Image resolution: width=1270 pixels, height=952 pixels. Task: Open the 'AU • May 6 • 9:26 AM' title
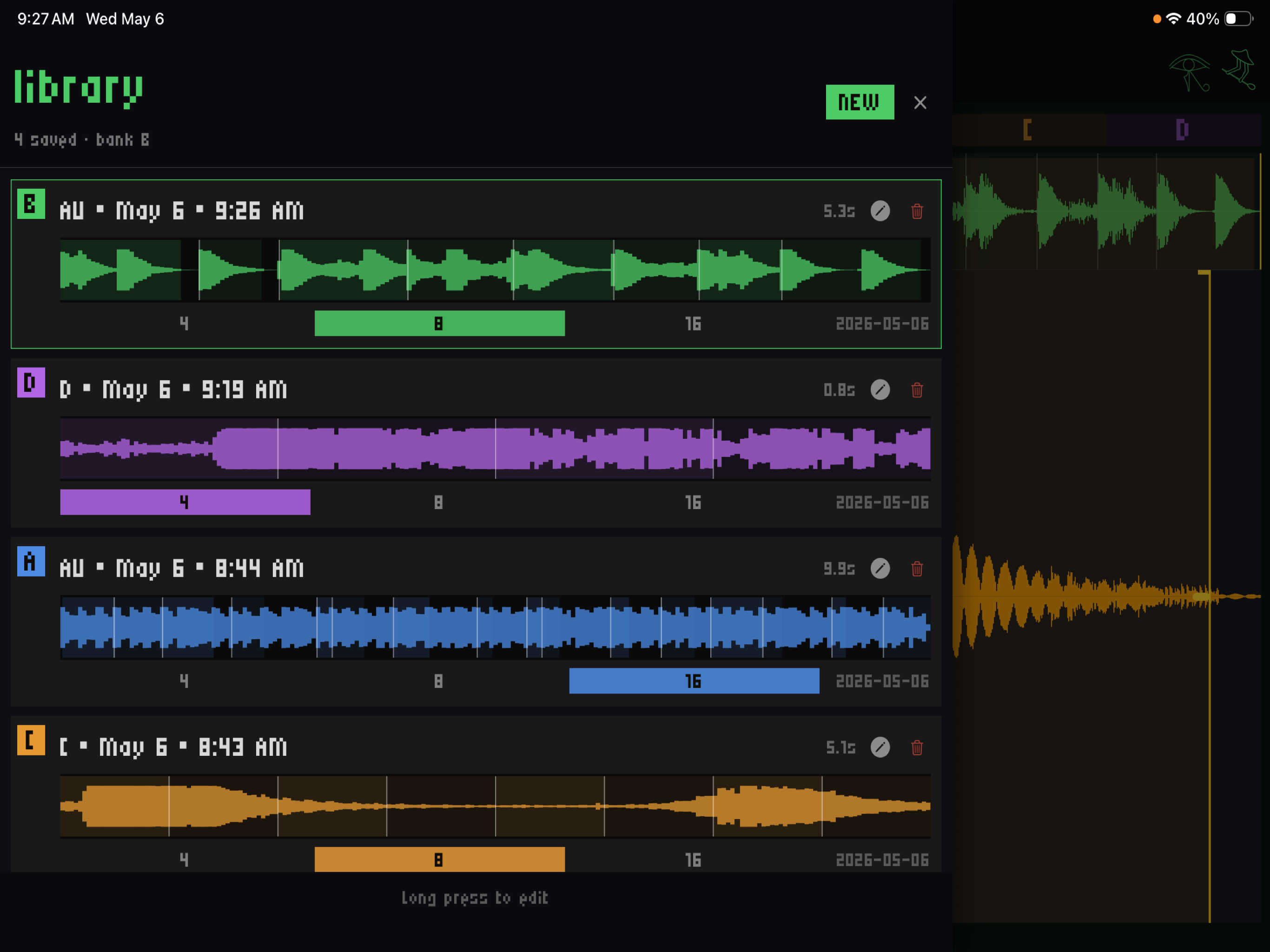coord(181,212)
